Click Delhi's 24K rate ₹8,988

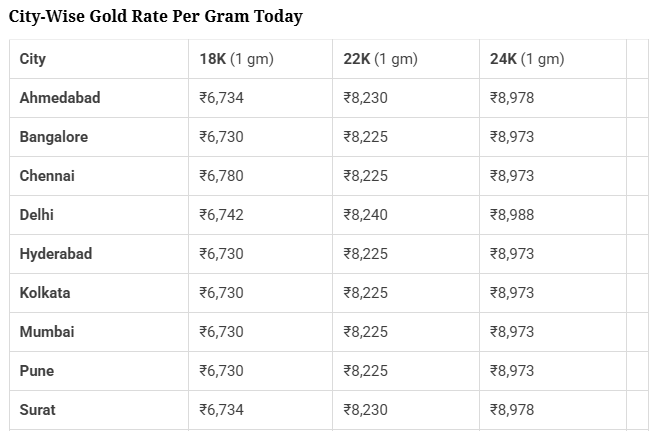(511, 215)
